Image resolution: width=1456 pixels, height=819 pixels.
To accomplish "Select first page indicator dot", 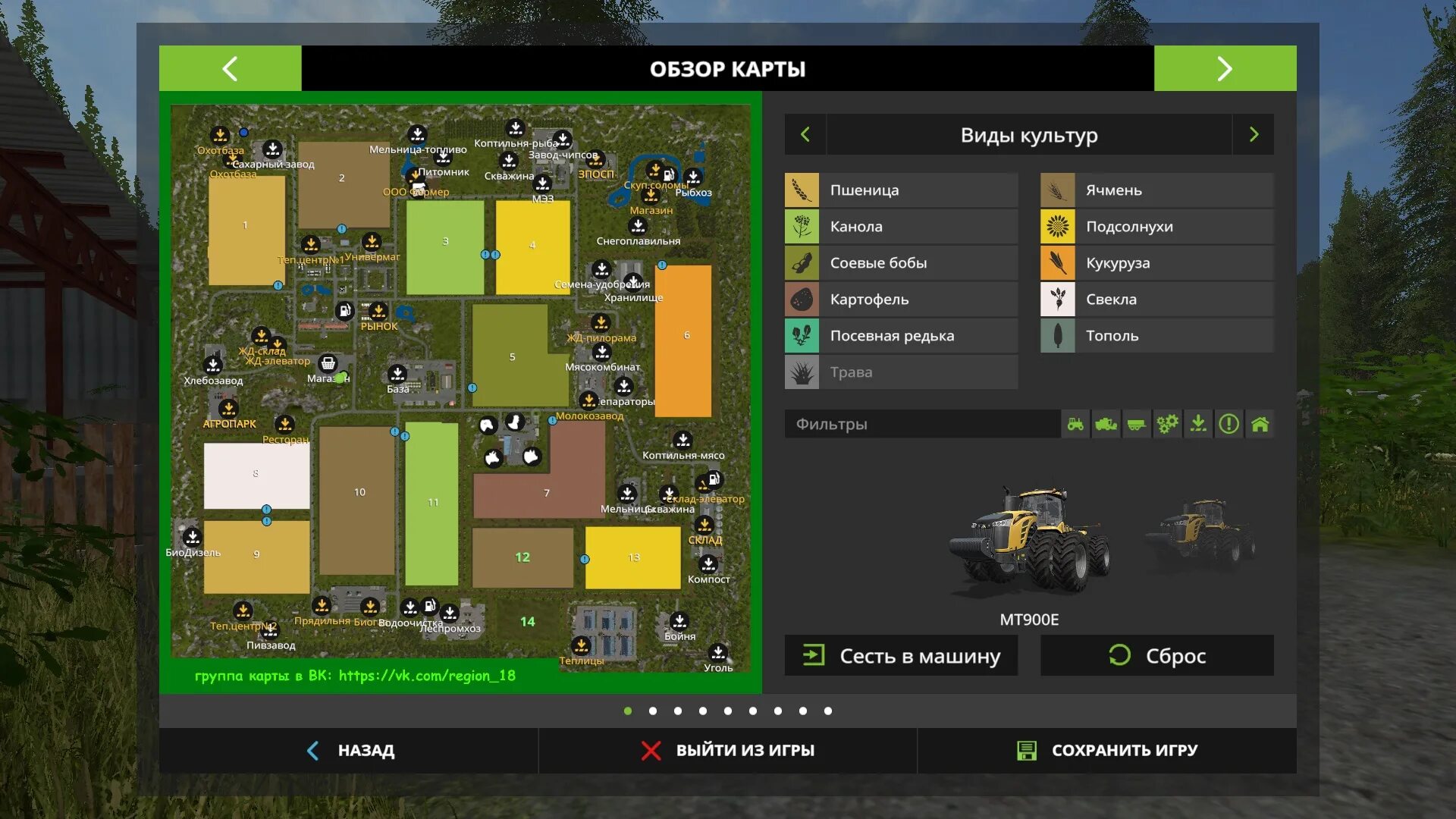I will coord(628,711).
